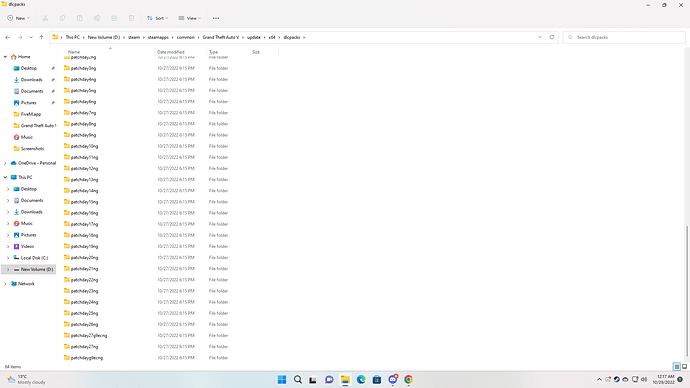Select the patchday20ng folder

pos(84,257)
